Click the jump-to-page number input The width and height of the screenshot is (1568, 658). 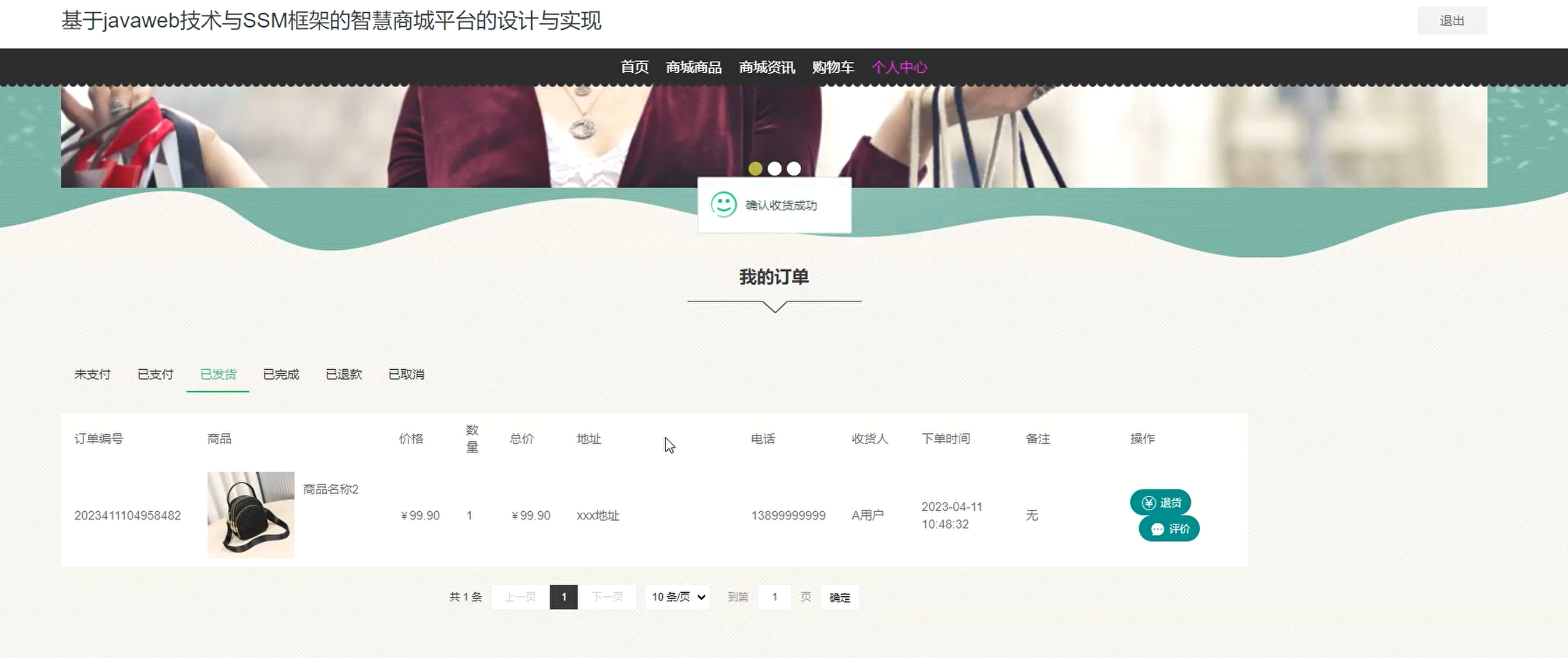point(774,597)
